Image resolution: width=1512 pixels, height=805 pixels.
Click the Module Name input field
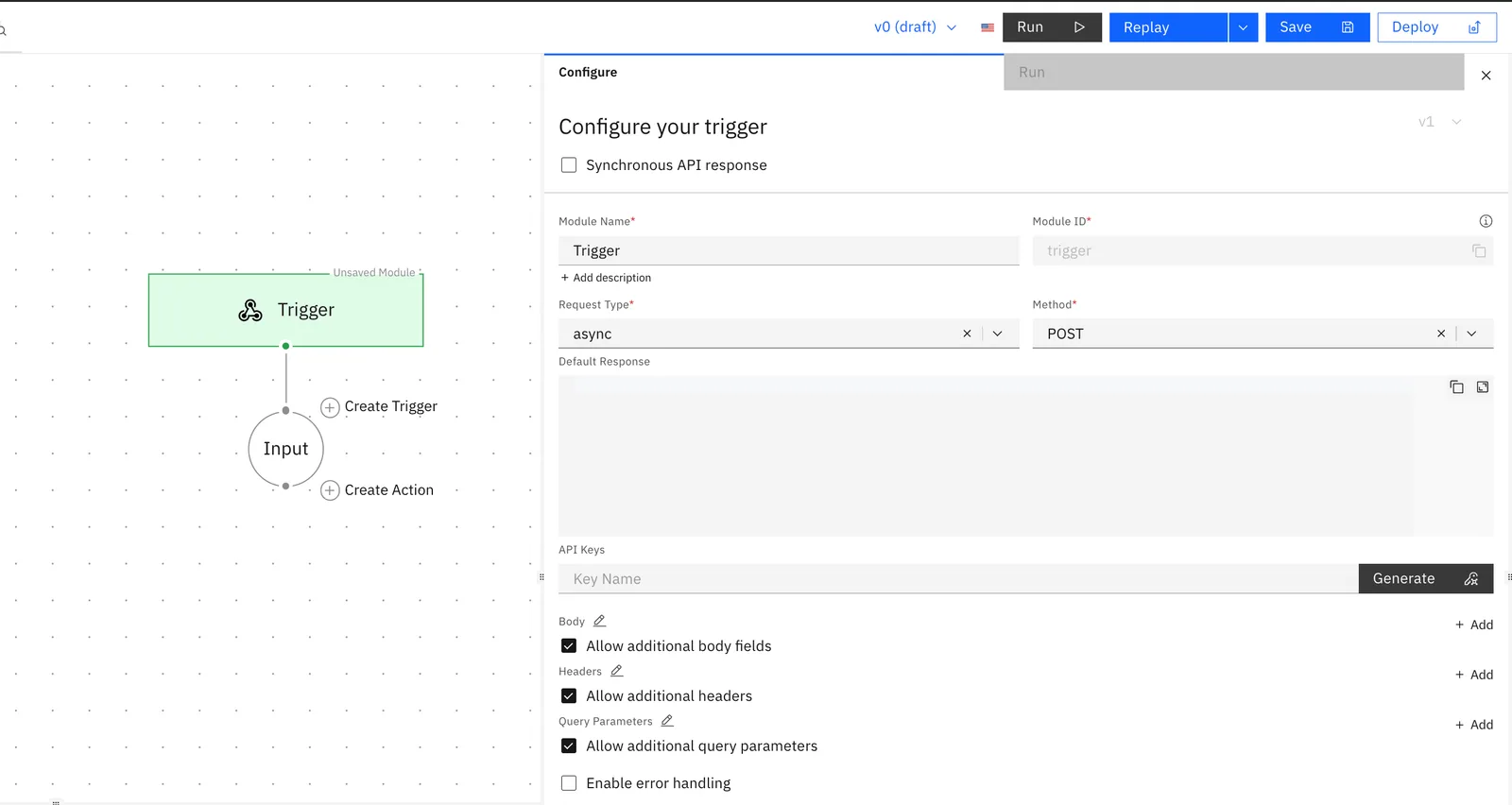[x=789, y=250]
